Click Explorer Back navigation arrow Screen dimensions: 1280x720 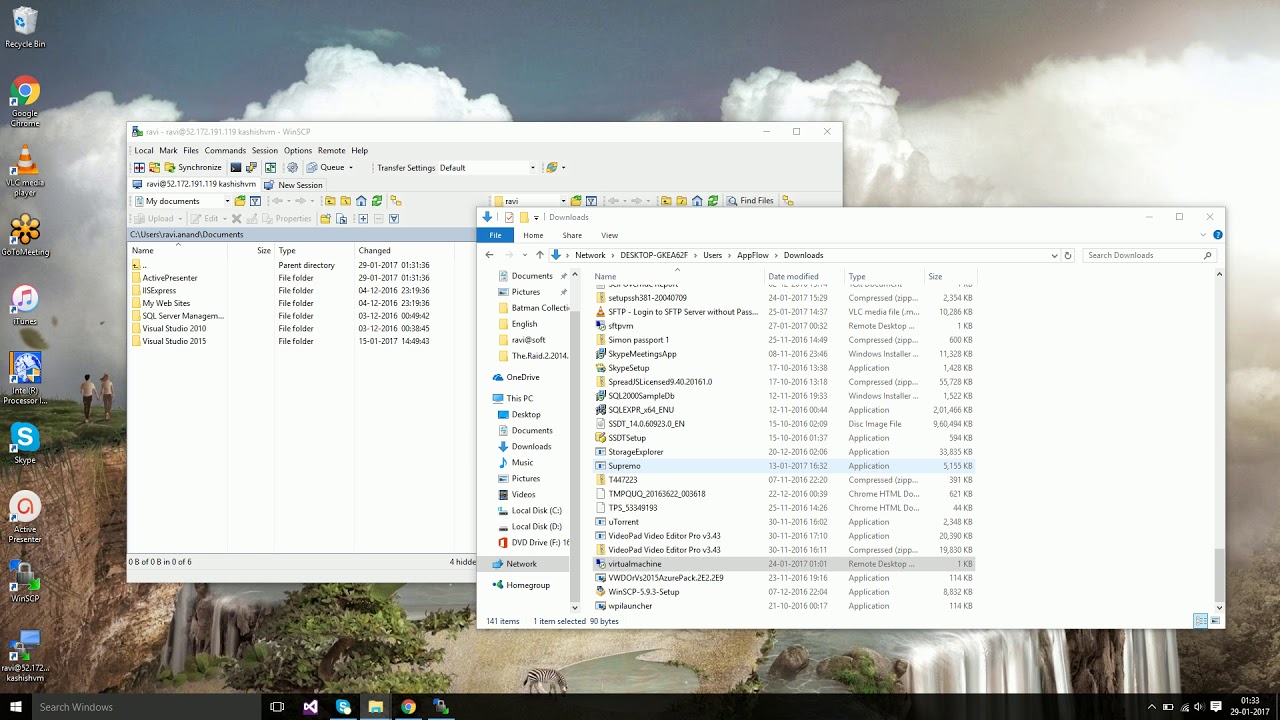coord(489,255)
